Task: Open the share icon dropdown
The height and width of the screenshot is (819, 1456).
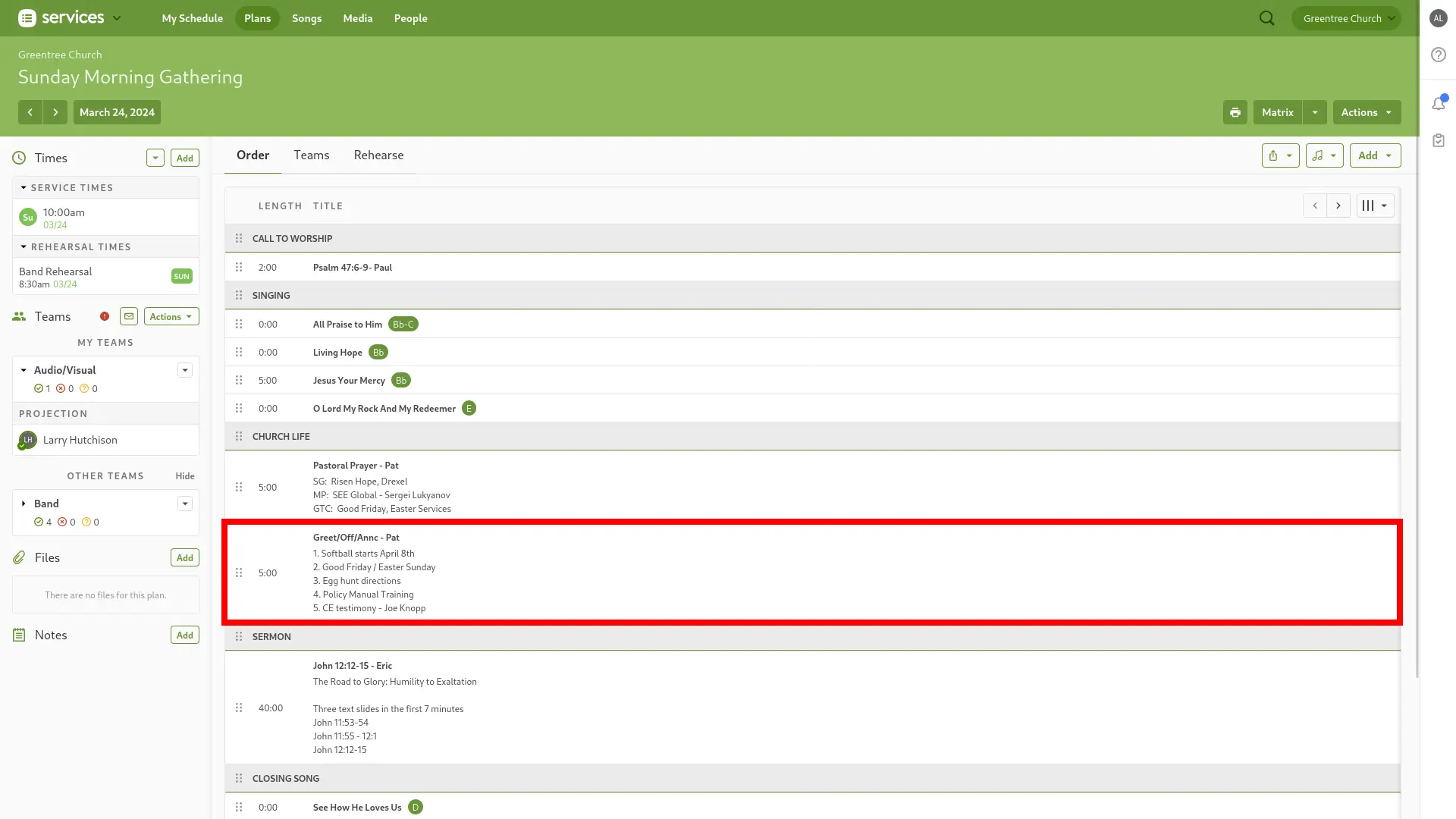Action: click(x=1280, y=155)
